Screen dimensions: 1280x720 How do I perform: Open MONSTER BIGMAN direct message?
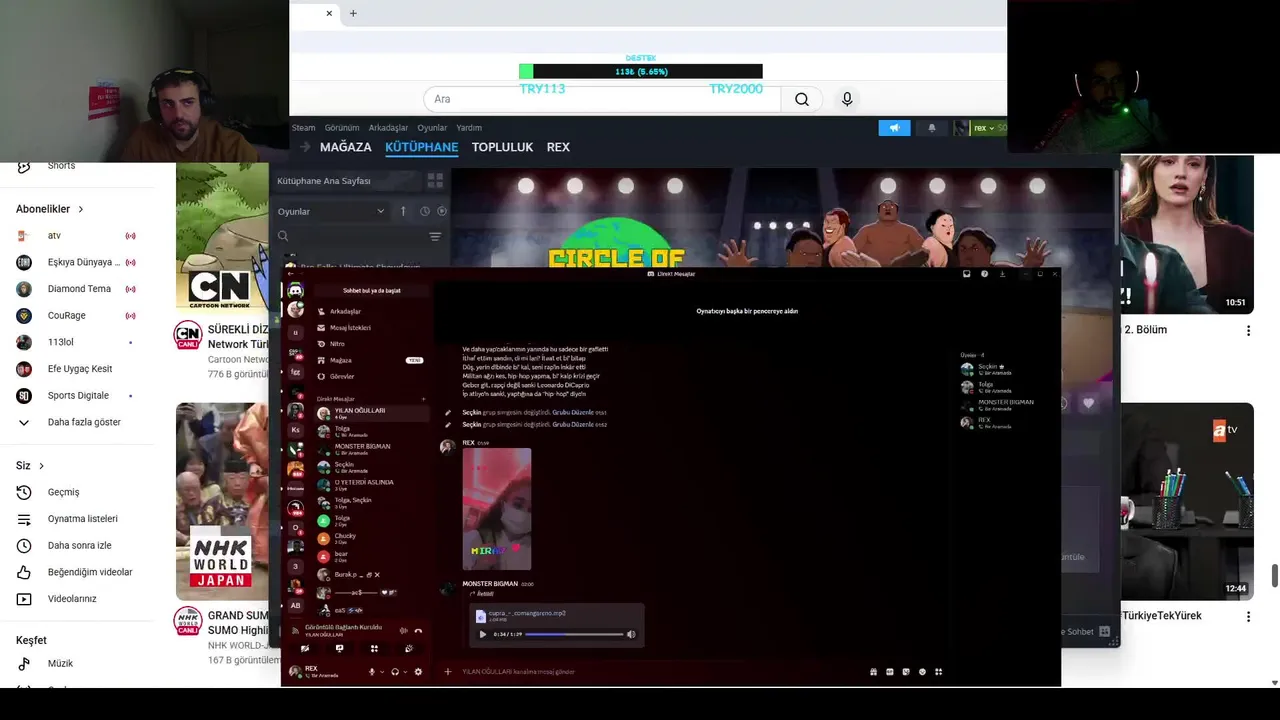click(x=372, y=448)
